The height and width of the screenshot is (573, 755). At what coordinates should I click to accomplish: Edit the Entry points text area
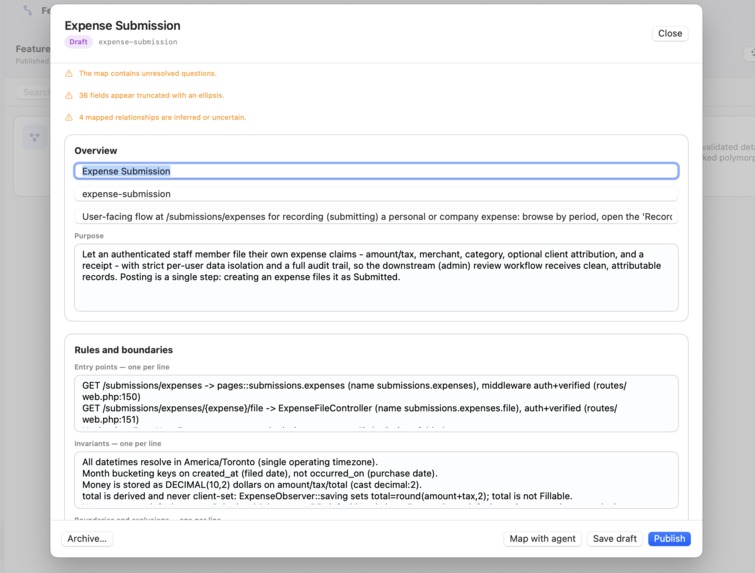376,403
